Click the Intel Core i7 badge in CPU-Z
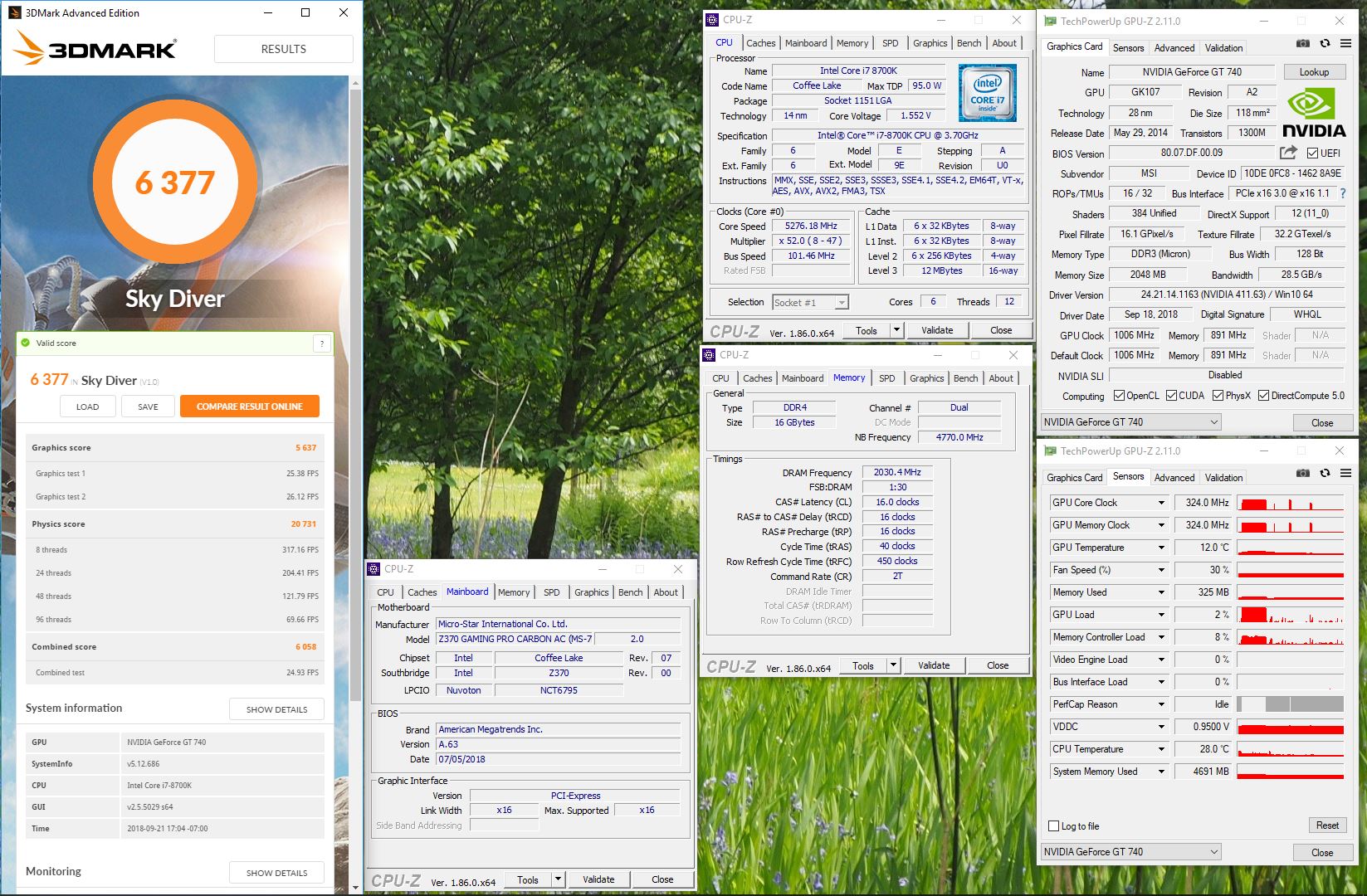Viewport: 1367px width, 896px height. (987, 92)
